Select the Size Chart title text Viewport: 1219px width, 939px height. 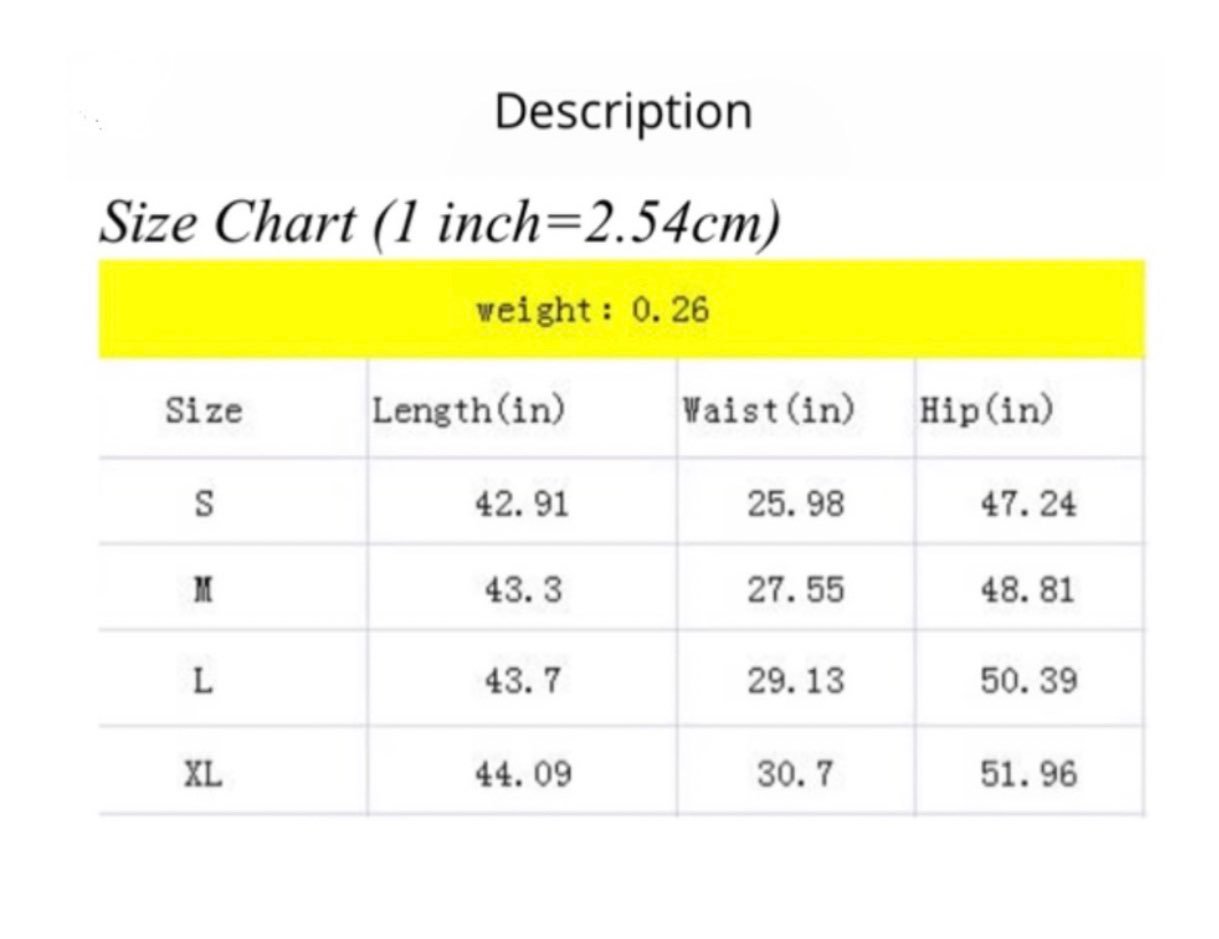click(x=439, y=222)
